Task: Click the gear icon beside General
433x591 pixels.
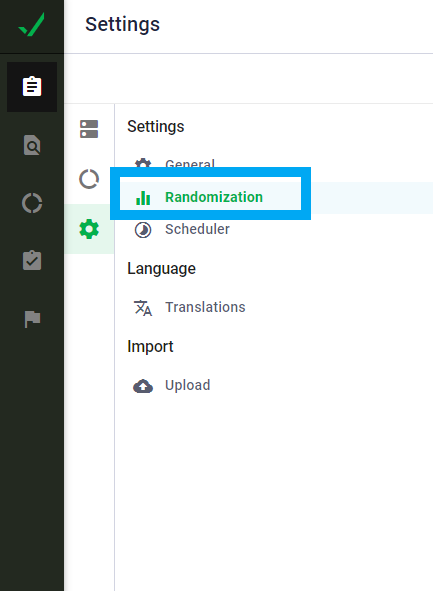Action: (143, 164)
